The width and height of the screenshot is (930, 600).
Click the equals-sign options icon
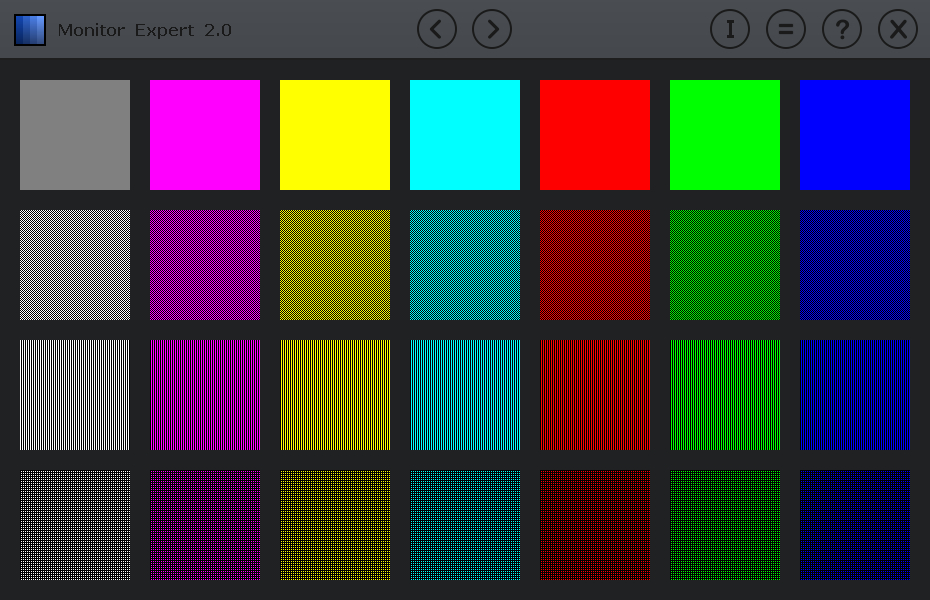(786, 30)
